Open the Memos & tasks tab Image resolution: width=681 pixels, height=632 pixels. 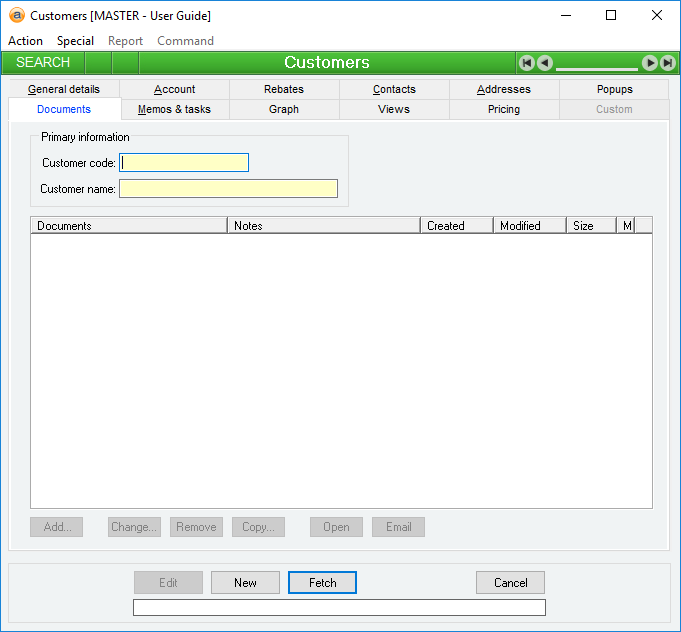(174, 109)
